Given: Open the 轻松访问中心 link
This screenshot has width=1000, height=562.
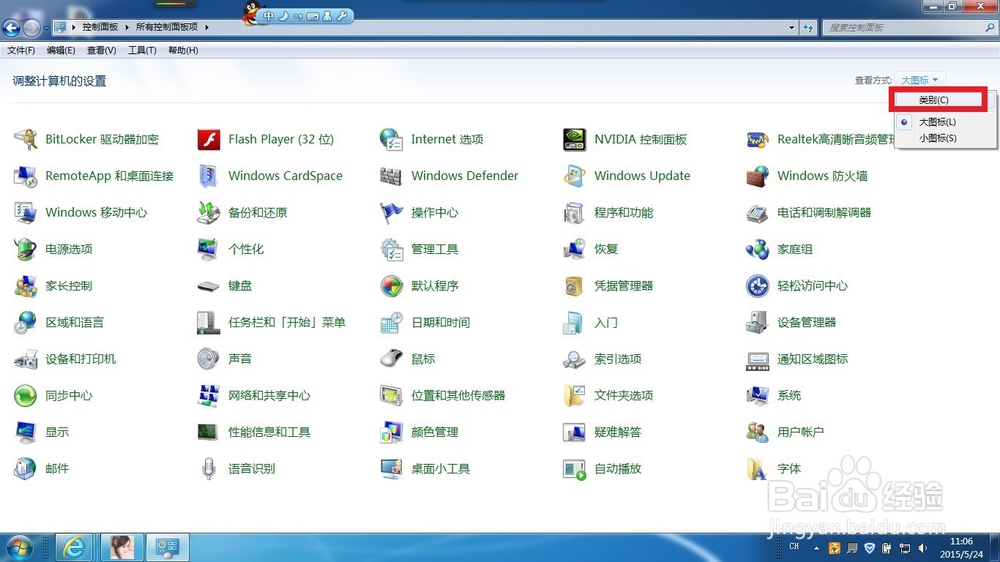Looking at the screenshot, I should (x=812, y=286).
